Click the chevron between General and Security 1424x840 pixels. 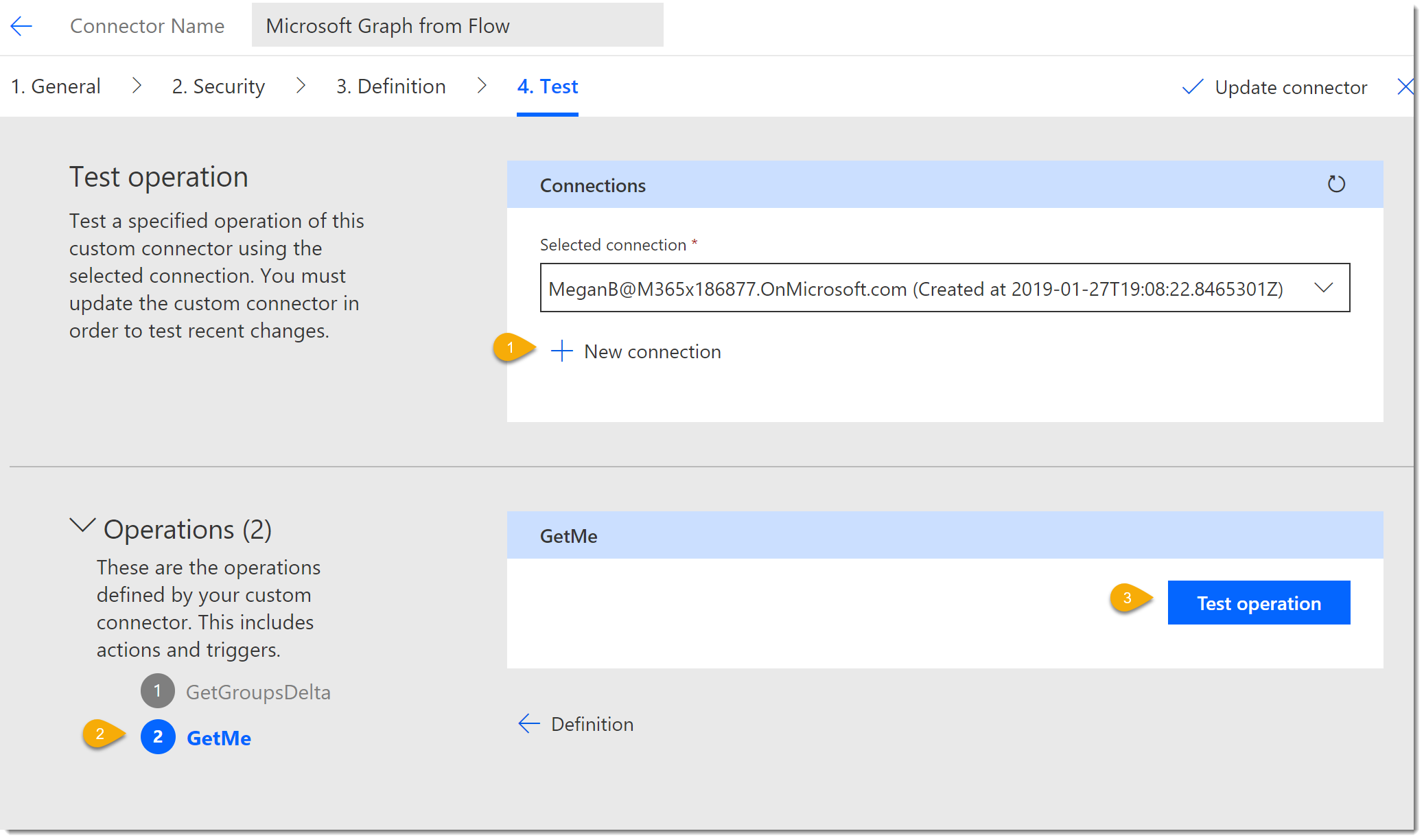[x=137, y=86]
